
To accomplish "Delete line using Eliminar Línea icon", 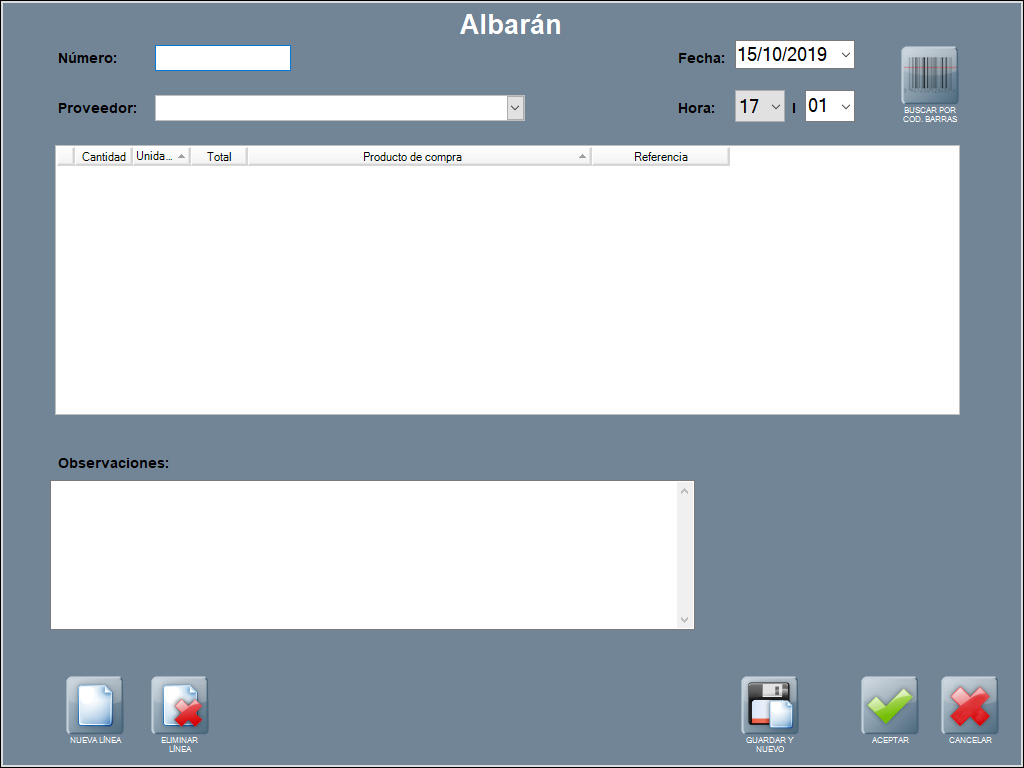I will pos(179,705).
